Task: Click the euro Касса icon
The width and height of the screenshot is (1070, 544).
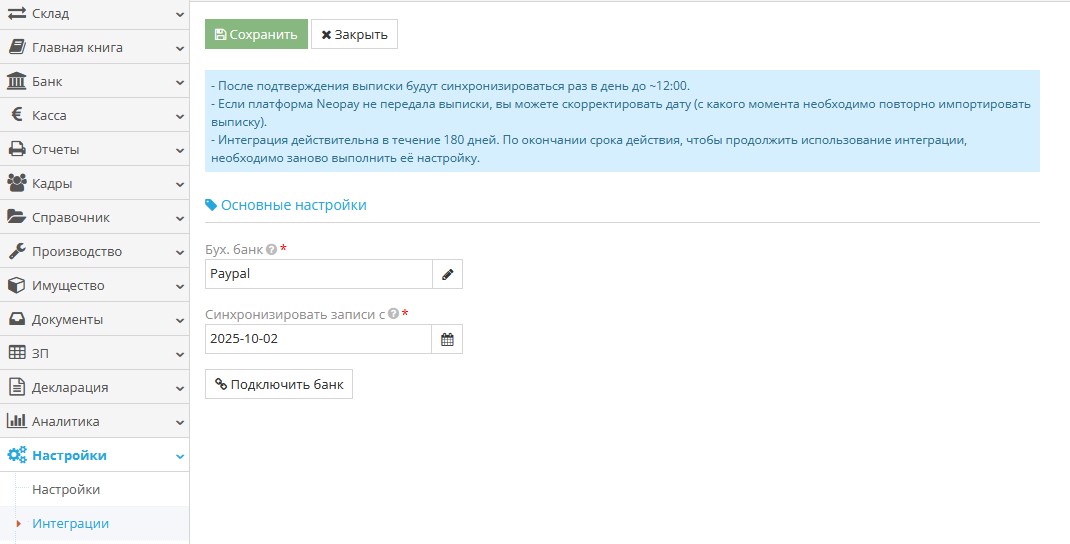Action: pos(17,115)
